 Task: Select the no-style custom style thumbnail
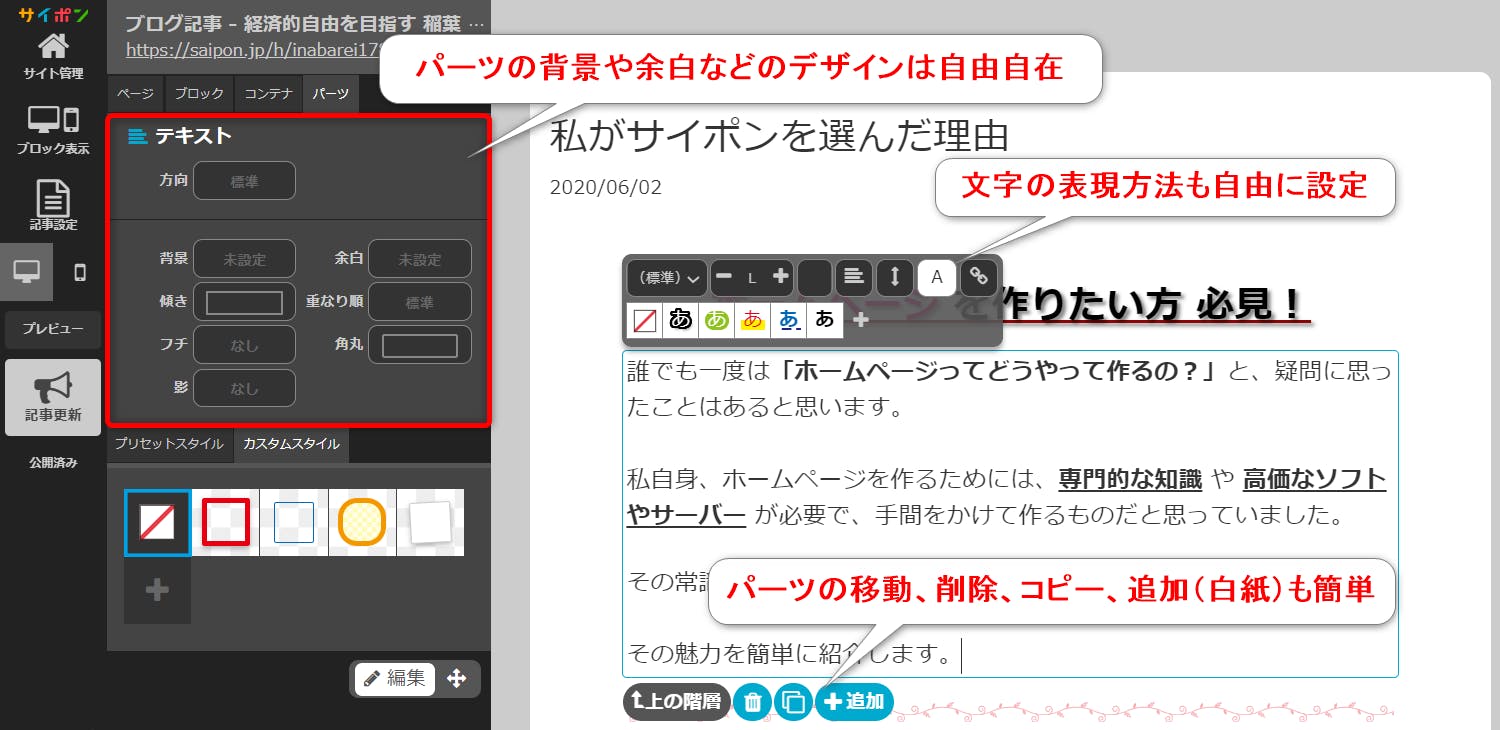157,522
